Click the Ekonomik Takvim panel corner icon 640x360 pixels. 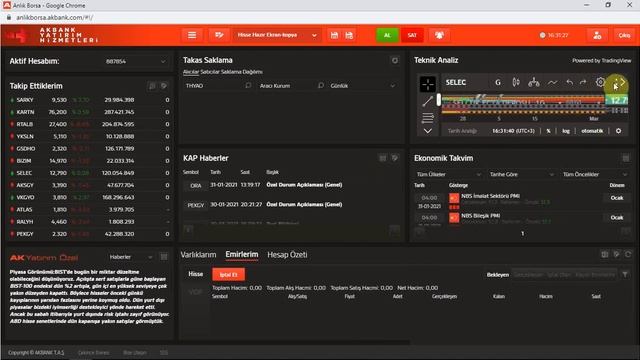pyautogui.click(x=626, y=158)
